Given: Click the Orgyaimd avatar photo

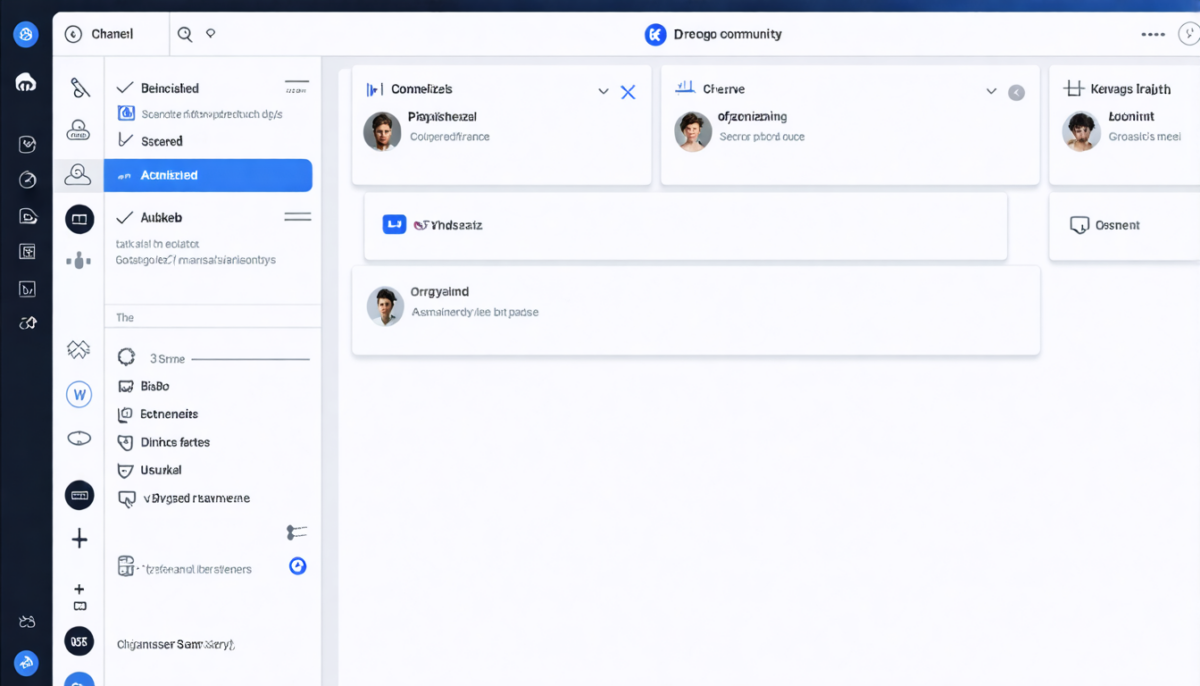Looking at the screenshot, I should coord(385,306).
